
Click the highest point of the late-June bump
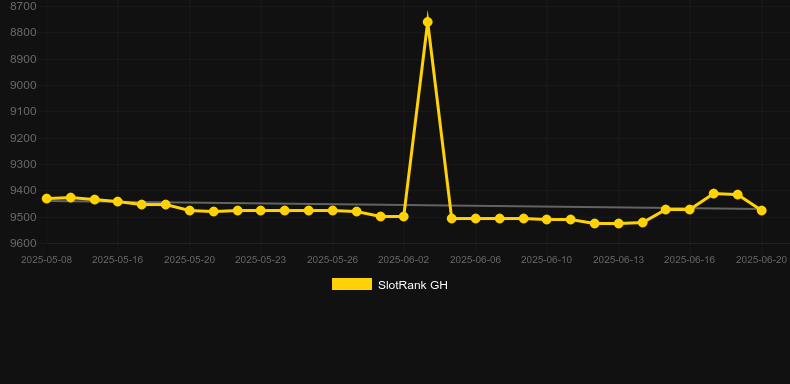pos(713,194)
